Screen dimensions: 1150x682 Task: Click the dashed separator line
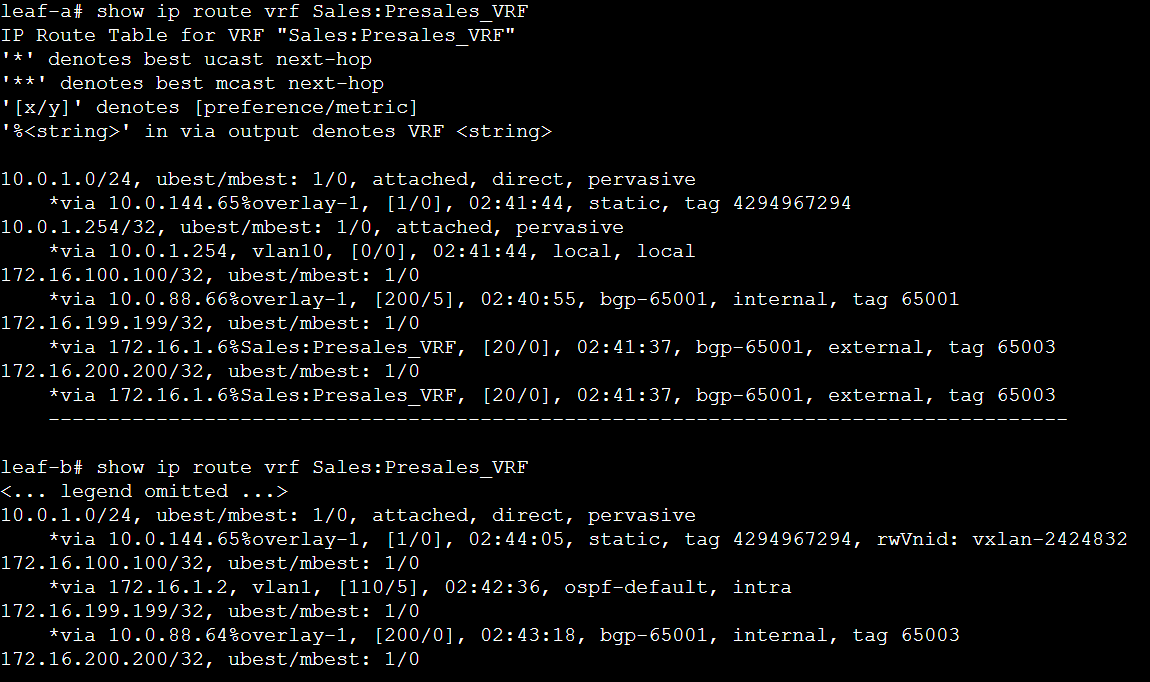click(x=557, y=418)
